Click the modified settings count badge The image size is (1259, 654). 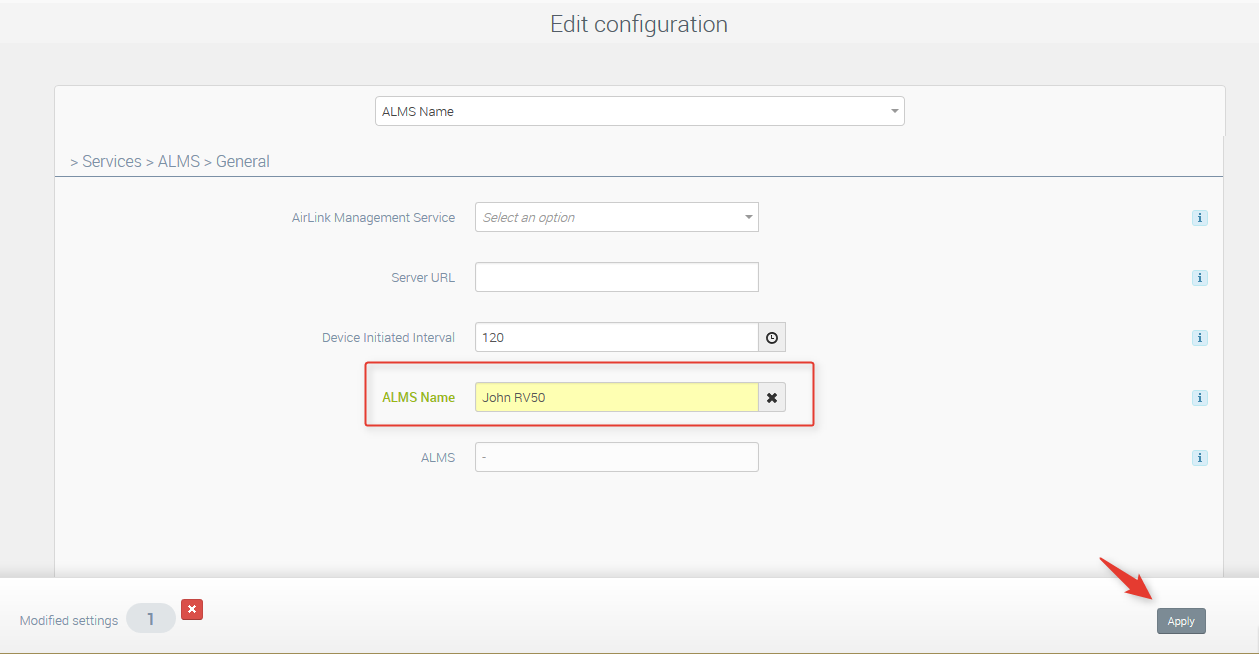[151, 619]
